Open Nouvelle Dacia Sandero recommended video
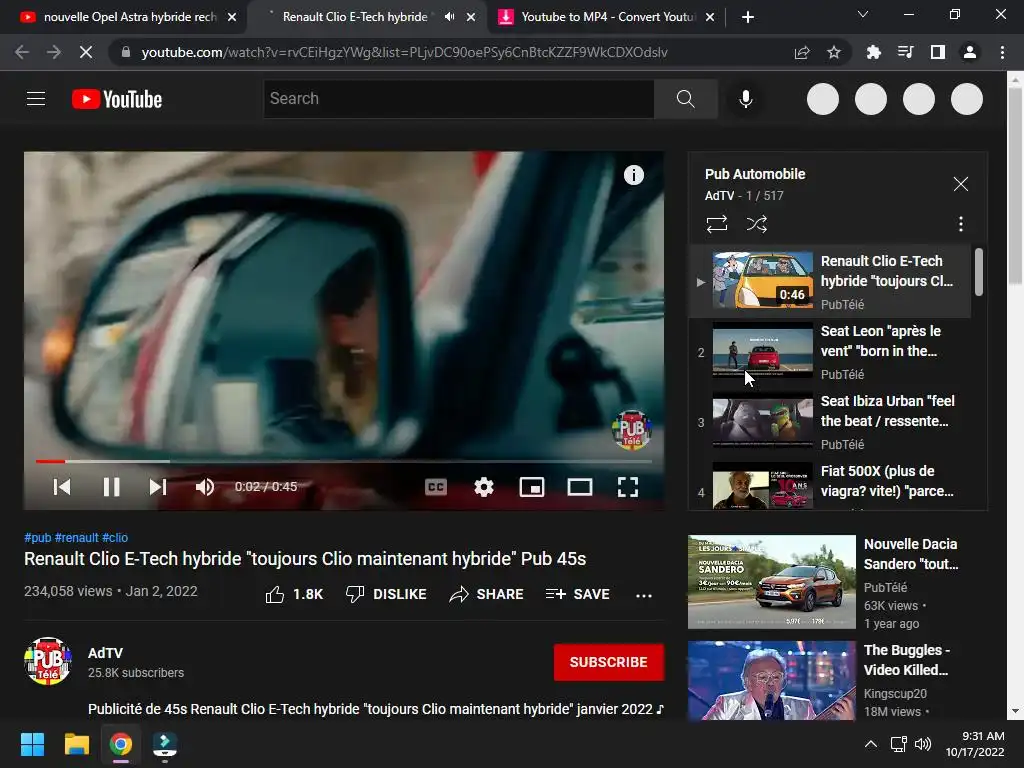 point(827,582)
